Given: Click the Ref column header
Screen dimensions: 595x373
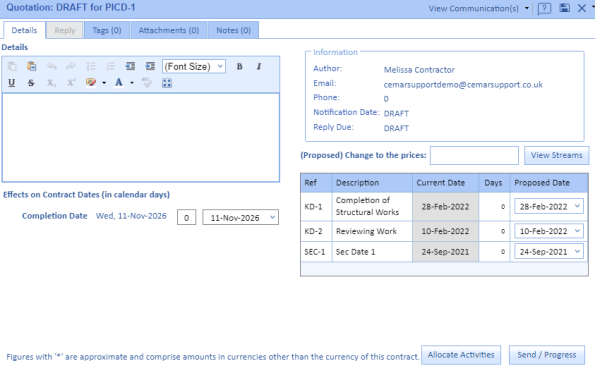Looking at the screenshot, I should coord(316,183).
